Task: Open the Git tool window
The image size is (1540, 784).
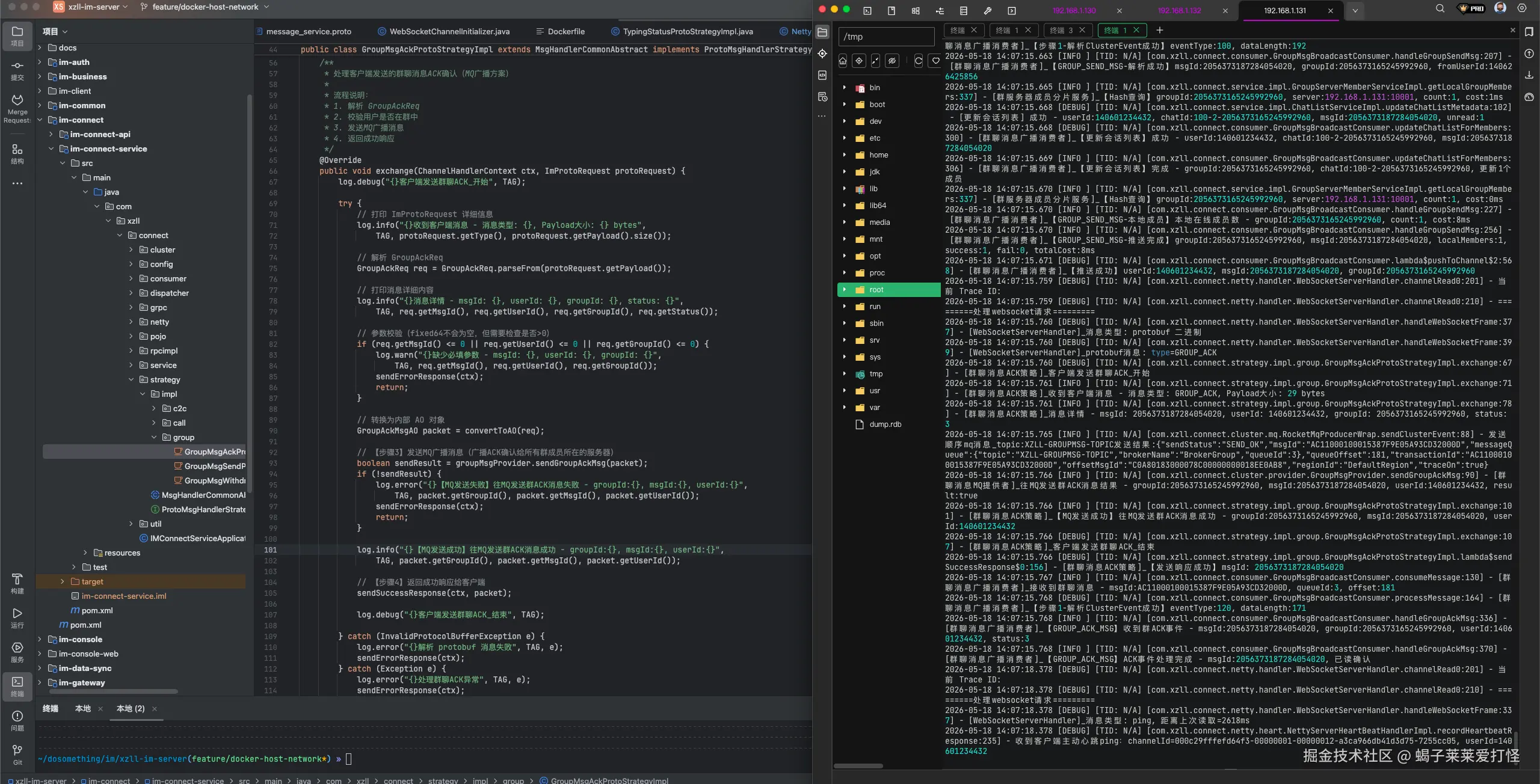Action: 17,755
